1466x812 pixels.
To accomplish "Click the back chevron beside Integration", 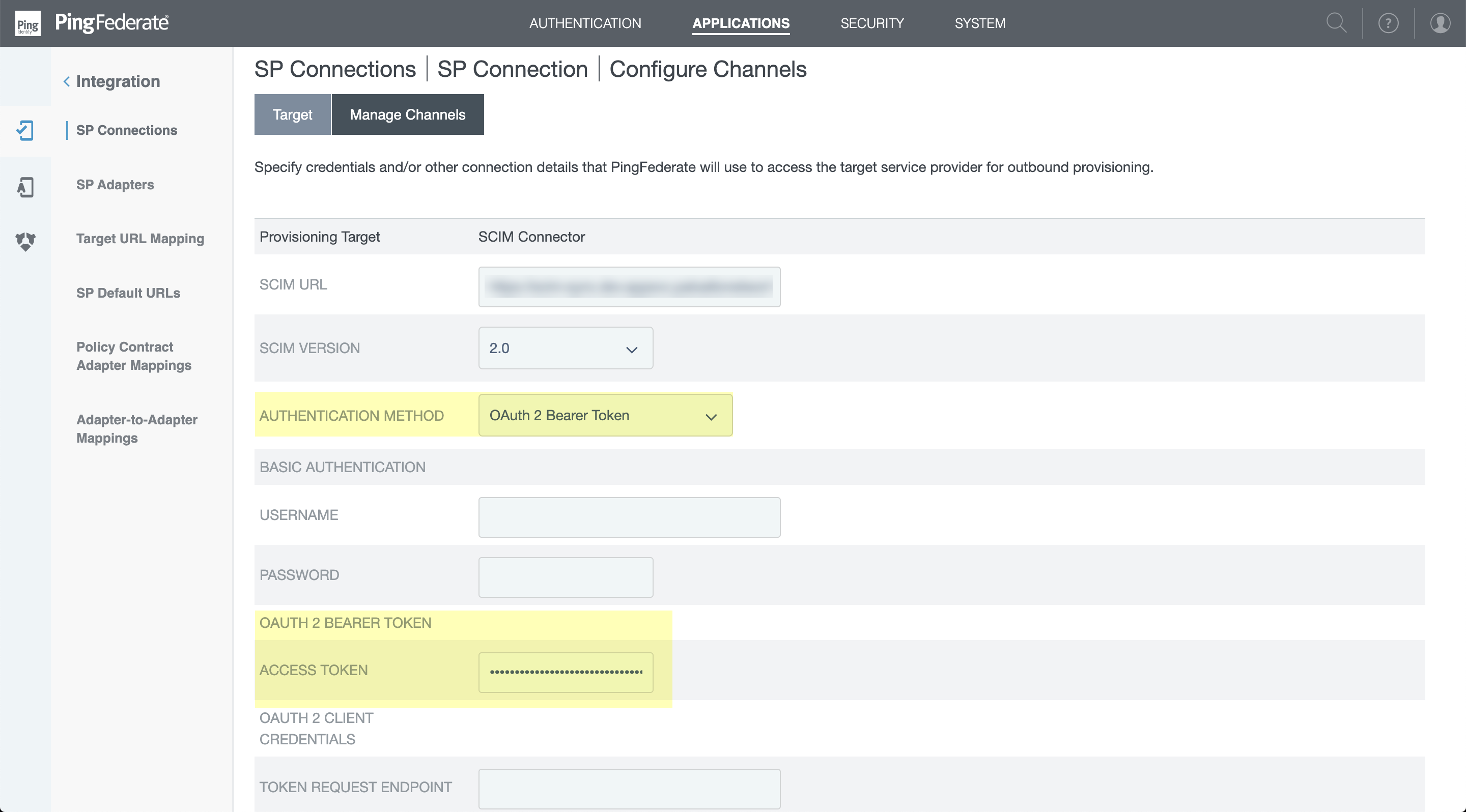I will 67,81.
